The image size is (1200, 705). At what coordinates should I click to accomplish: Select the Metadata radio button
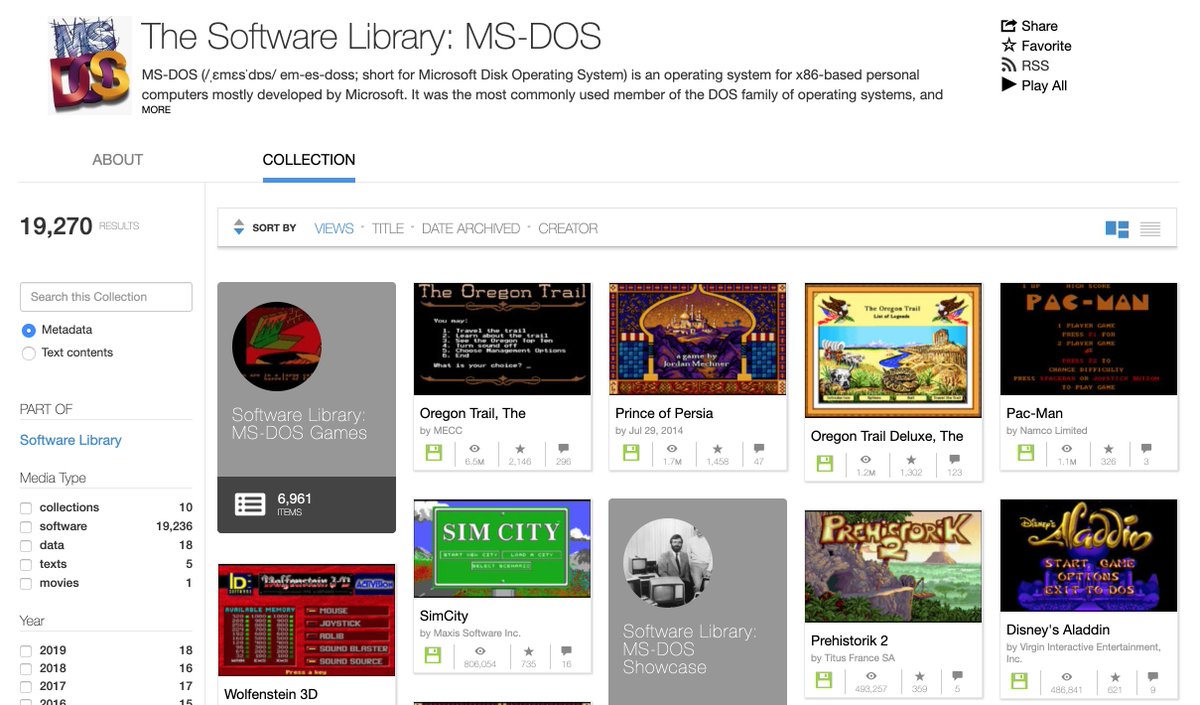28,330
